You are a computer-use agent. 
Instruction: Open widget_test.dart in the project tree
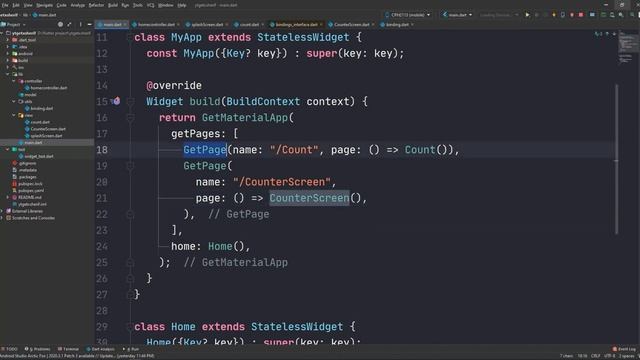point(38,156)
